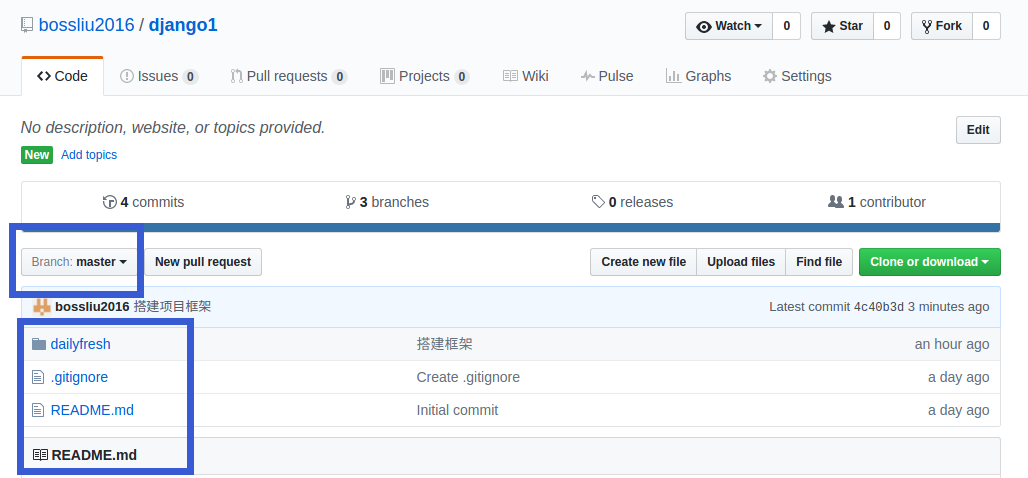Click the New pull request button
Image resolution: width=1028 pixels, height=478 pixels.
pos(203,262)
